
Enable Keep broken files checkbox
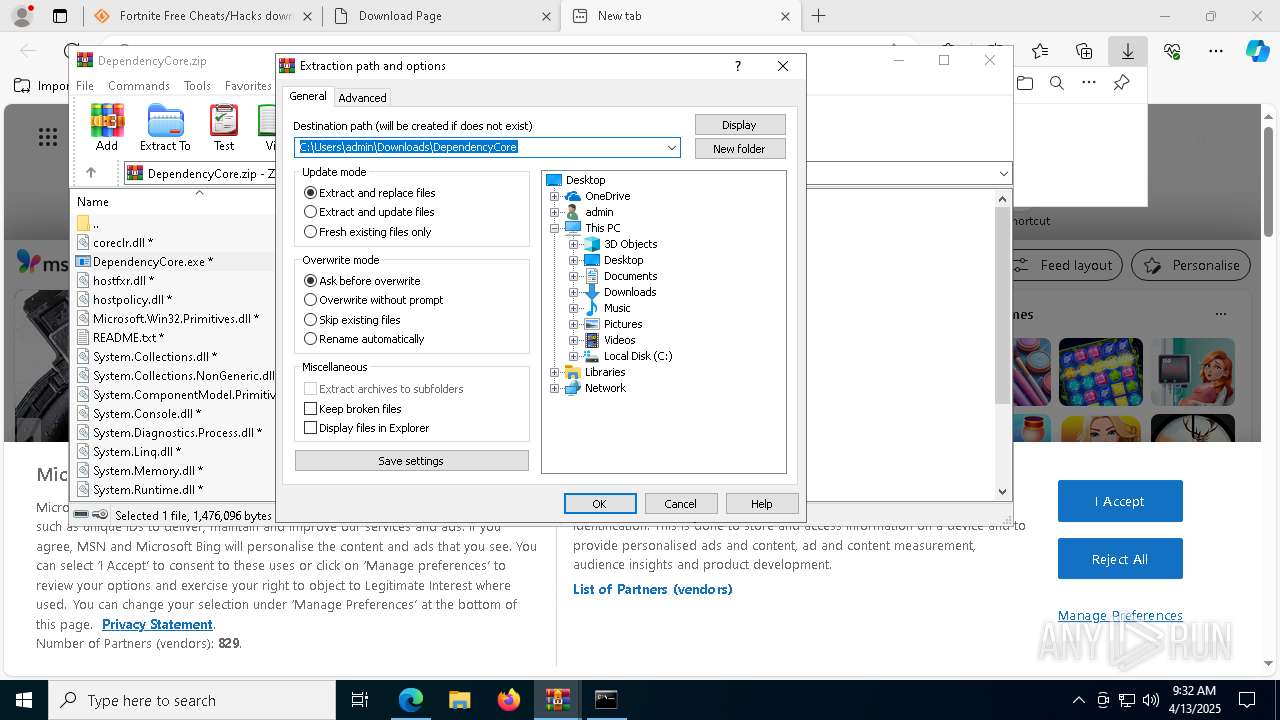click(310, 409)
